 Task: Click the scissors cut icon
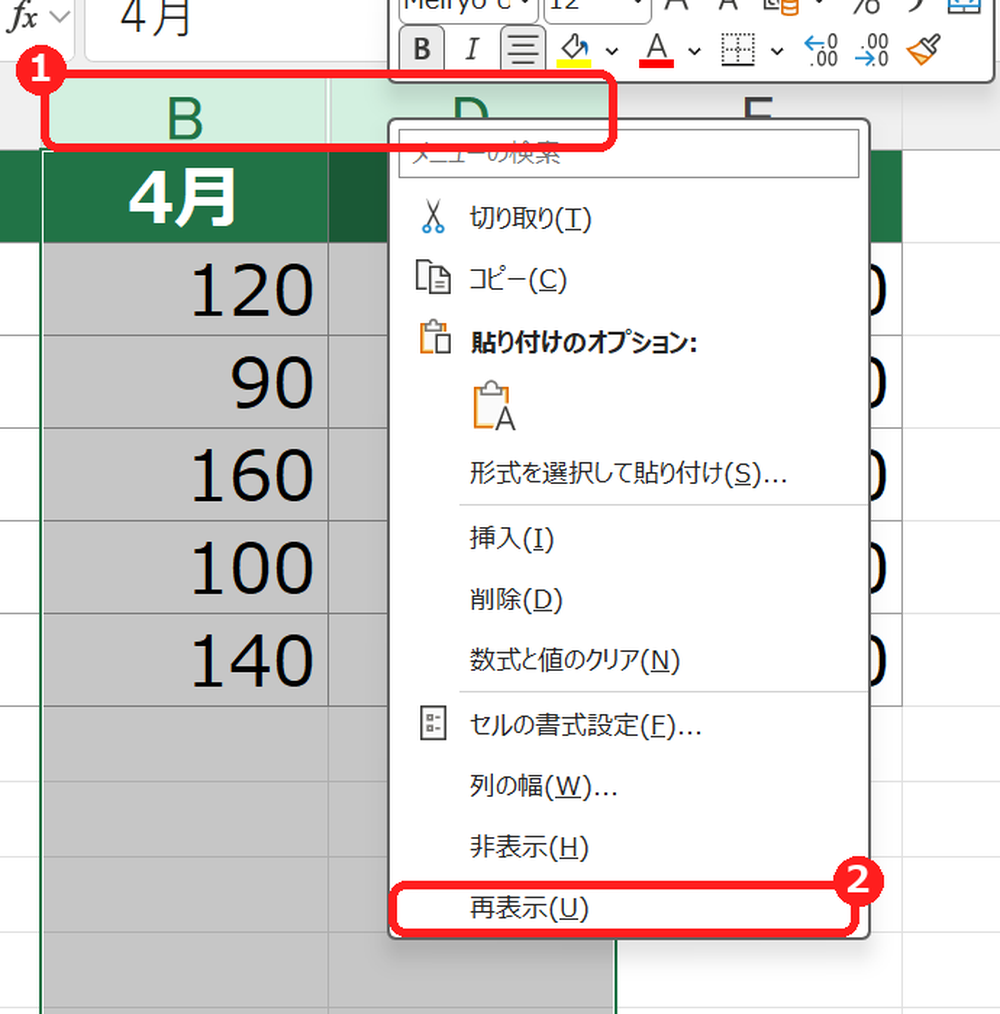[433, 217]
